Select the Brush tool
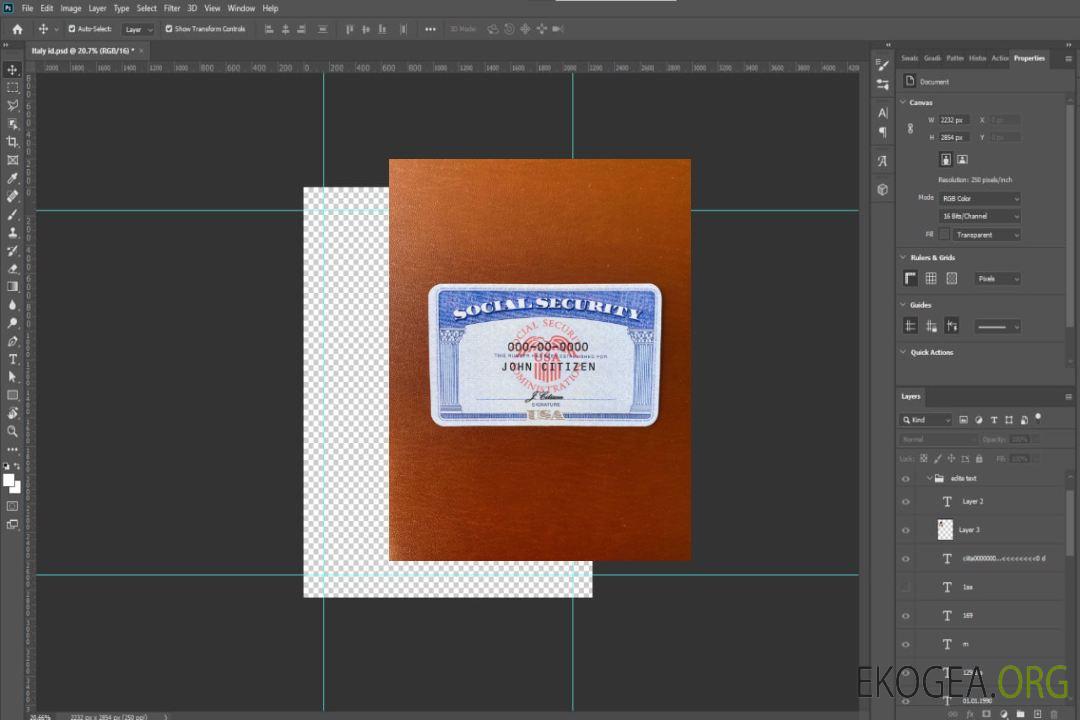Screen dimensions: 1080x720 pyautogui.click(x=12, y=214)
